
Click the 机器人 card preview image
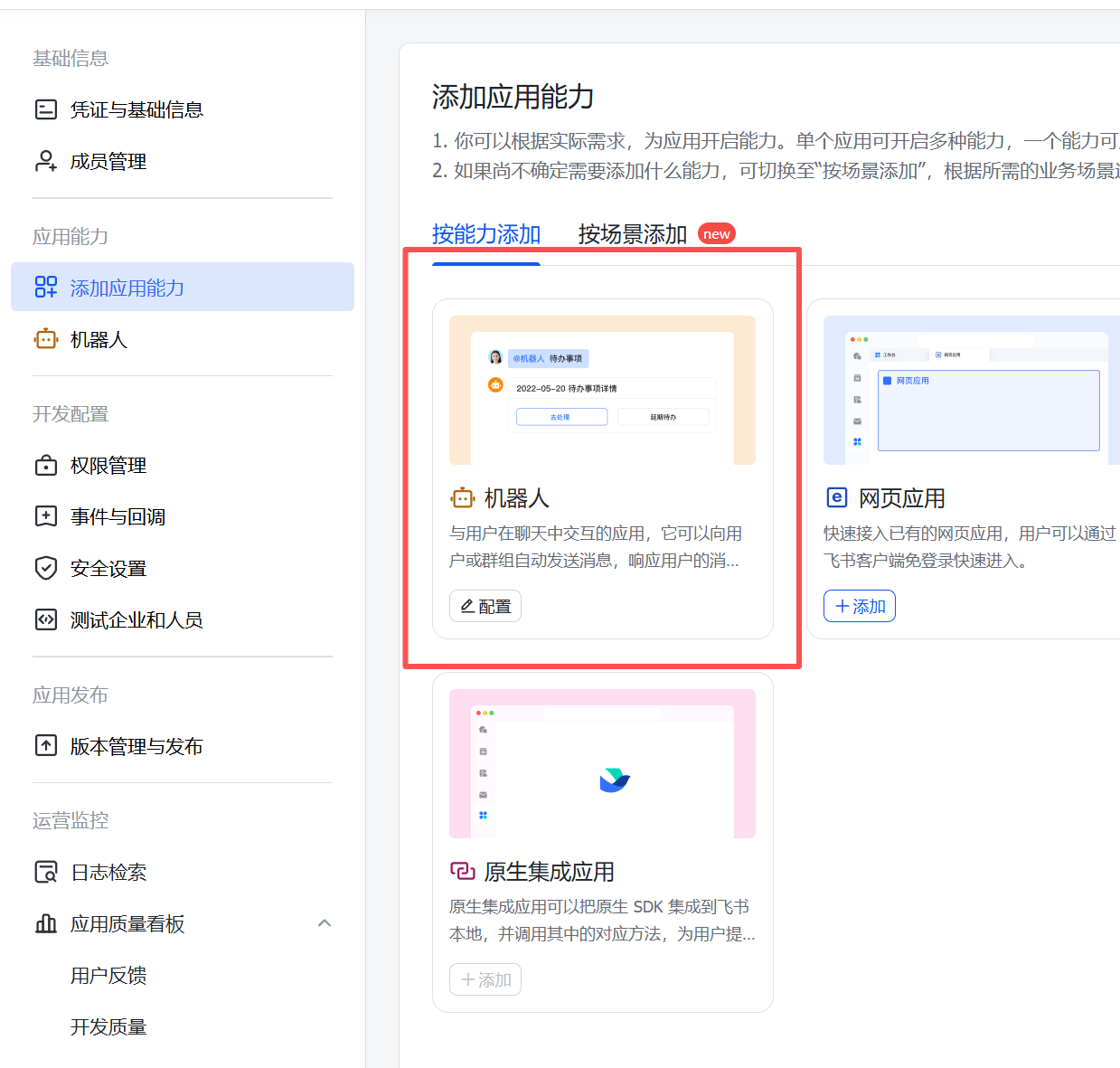[602, 390]
